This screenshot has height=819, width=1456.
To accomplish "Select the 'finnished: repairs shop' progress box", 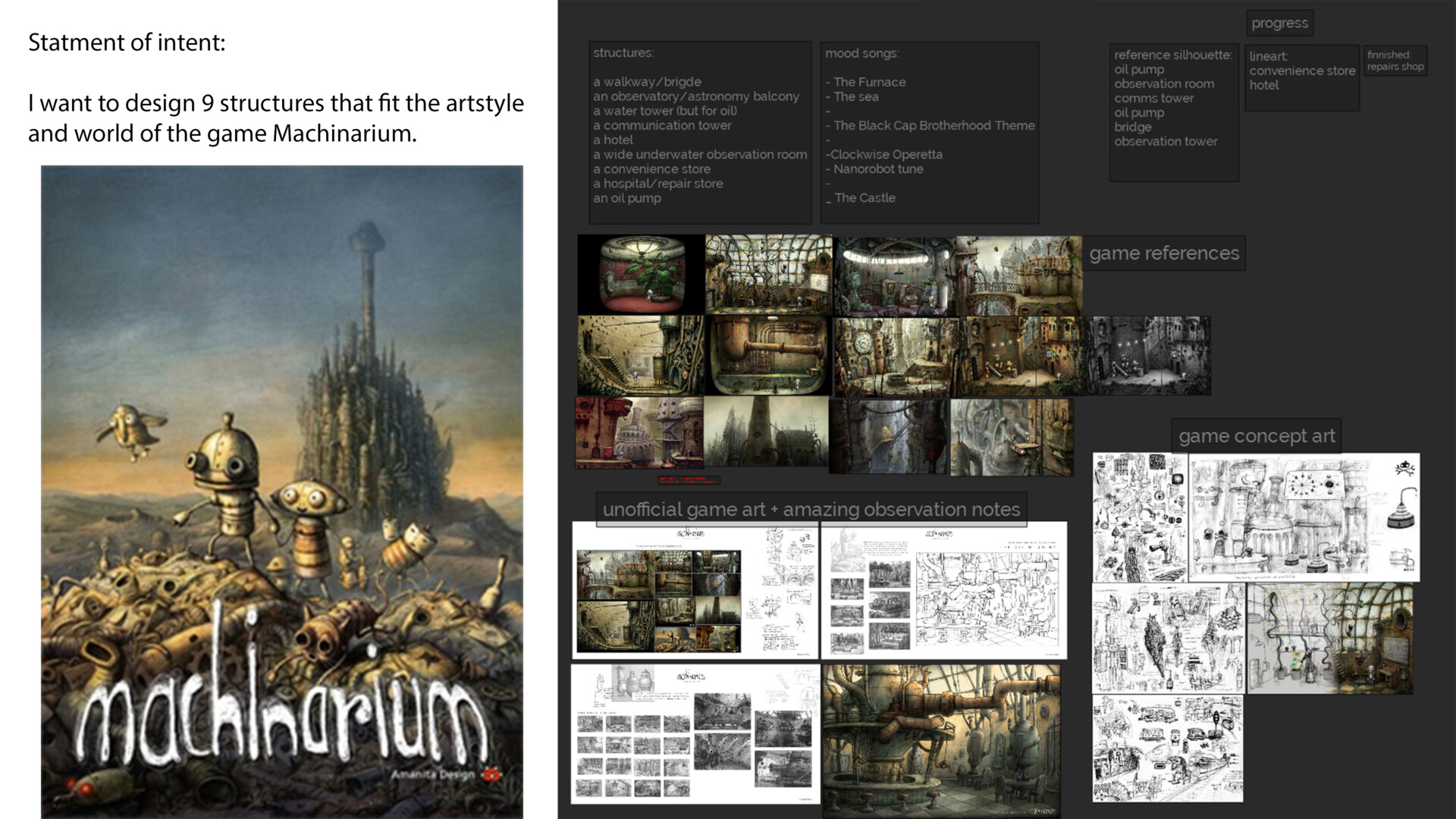I will (1395, 61).
